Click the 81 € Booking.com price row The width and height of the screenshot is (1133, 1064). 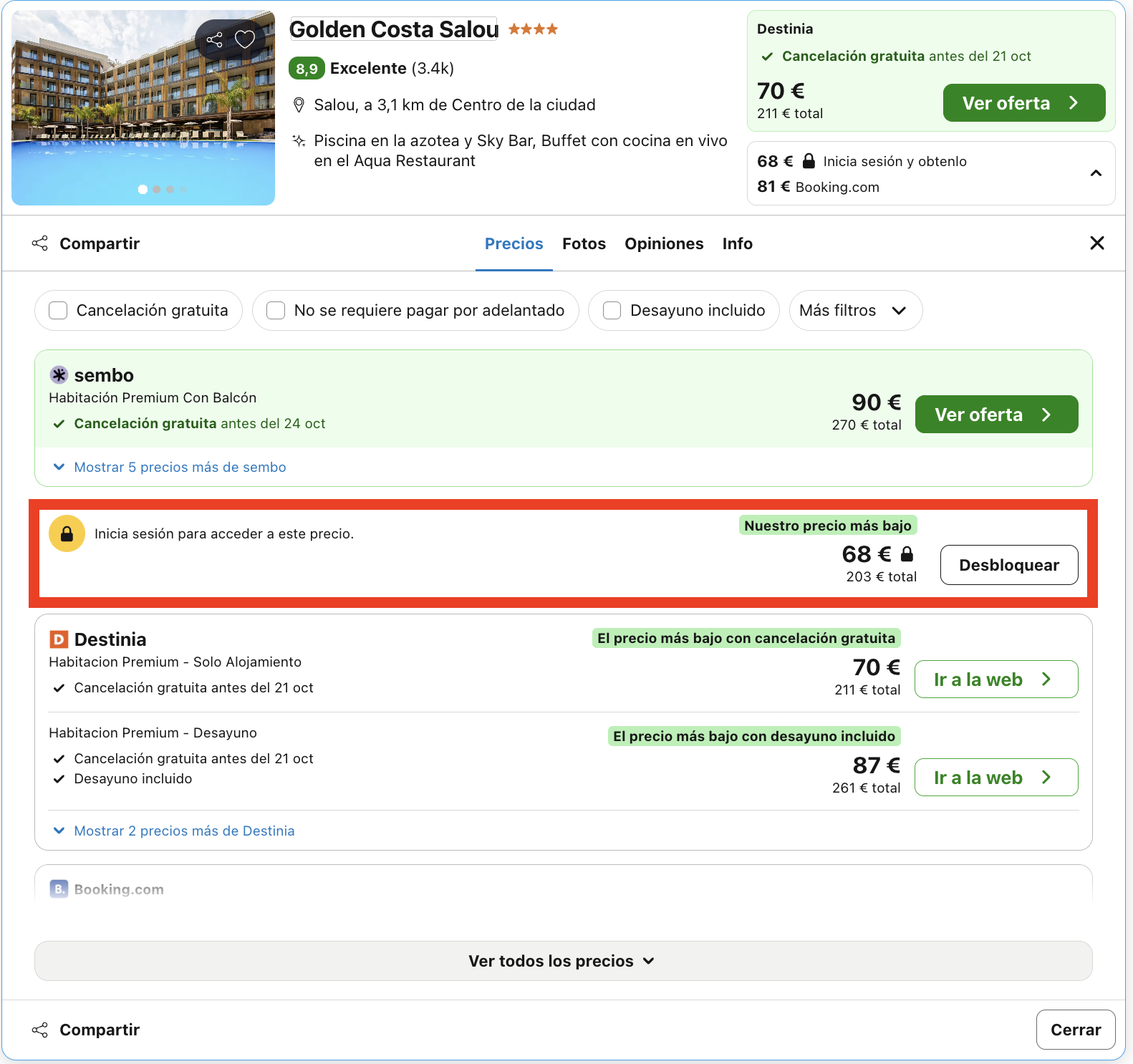pyautogui.click(x=818, y=187)
